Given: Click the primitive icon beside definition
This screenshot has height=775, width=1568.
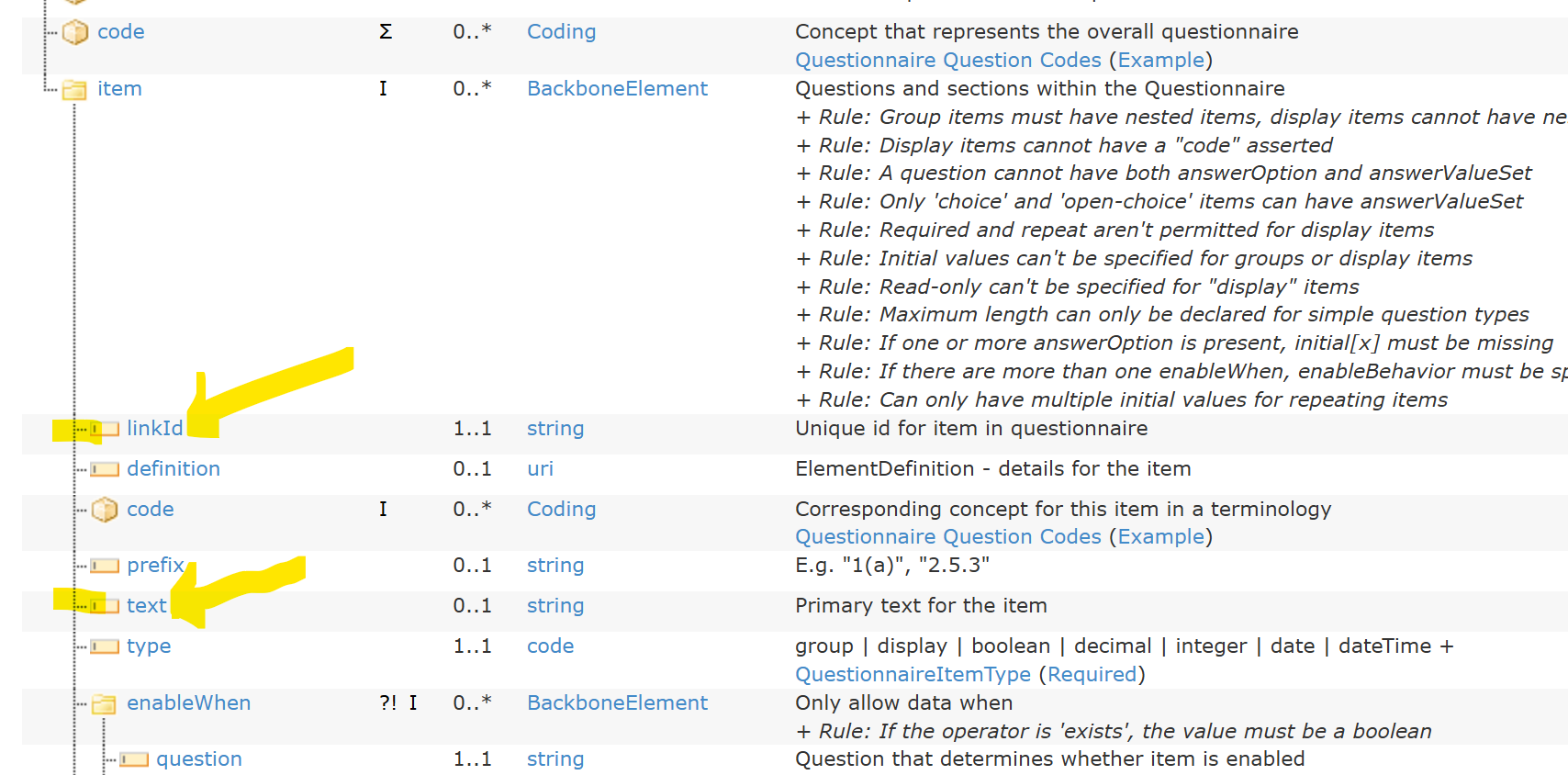Looking at the screenshot, I should (x=105, y=469).
